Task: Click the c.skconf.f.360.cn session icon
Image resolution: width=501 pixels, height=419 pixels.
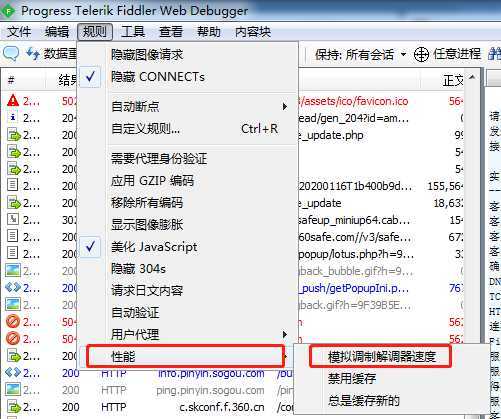Action: [14, 407]
